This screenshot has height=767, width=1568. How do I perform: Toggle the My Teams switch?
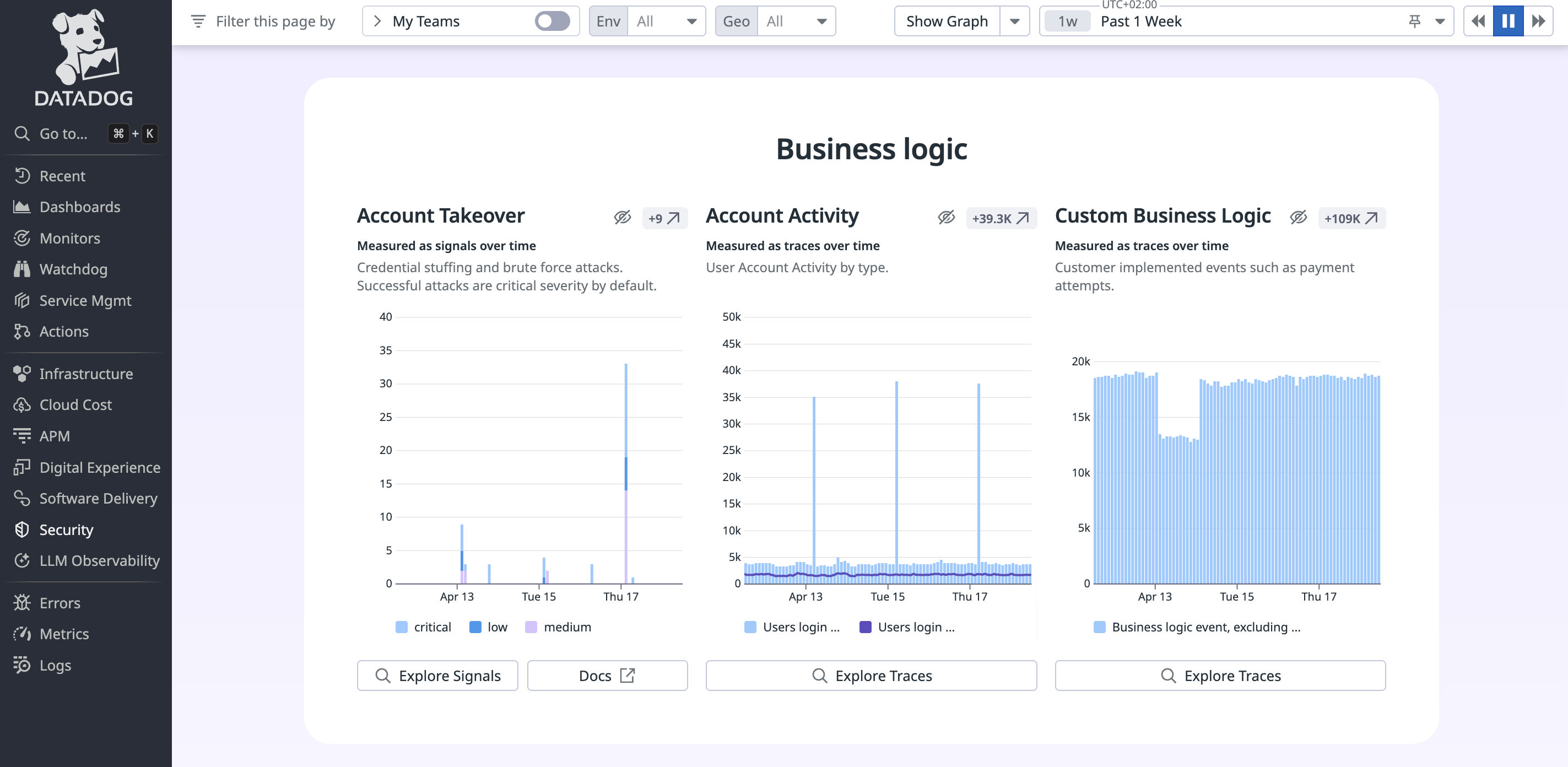coord(551,21)
